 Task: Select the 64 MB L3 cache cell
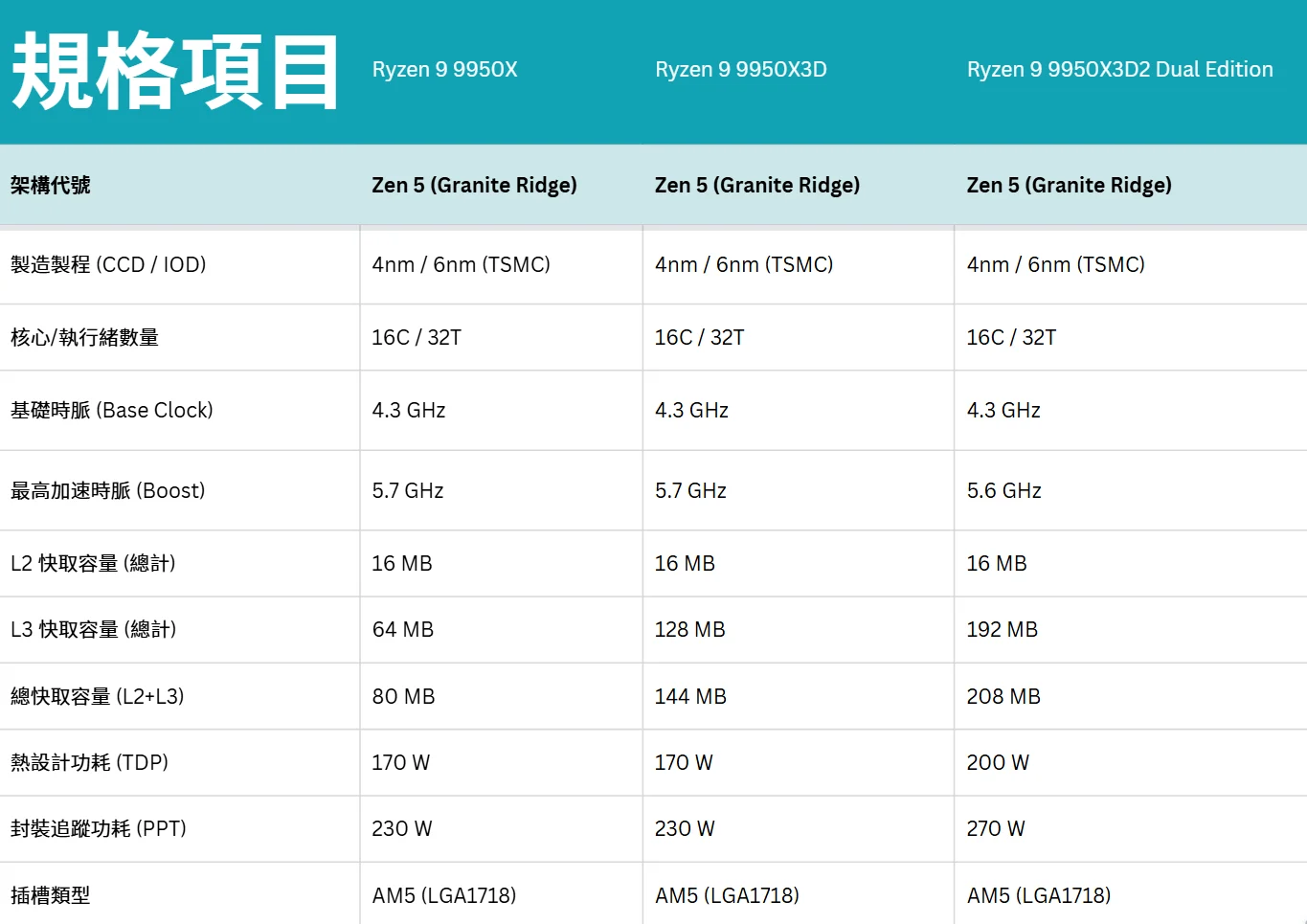click(402, 630)
